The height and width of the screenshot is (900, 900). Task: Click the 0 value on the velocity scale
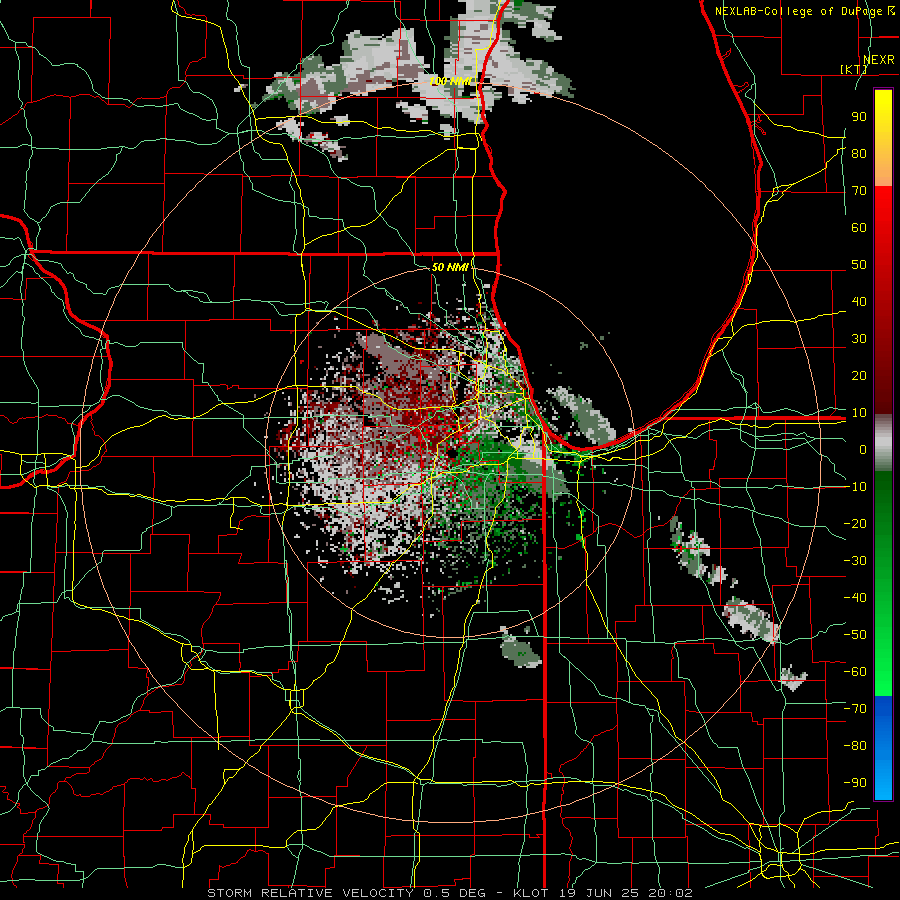[863, 449]
